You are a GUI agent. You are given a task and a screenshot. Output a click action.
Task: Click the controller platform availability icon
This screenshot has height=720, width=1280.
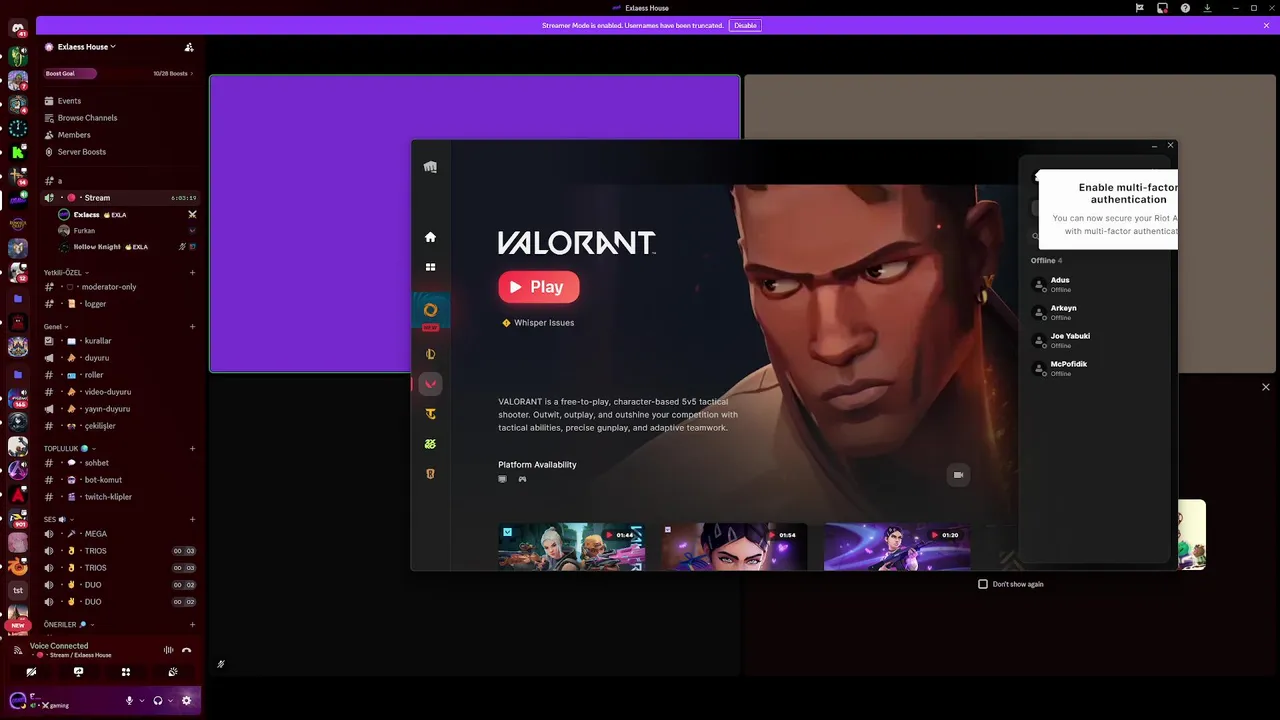click(x=522, y=479)
